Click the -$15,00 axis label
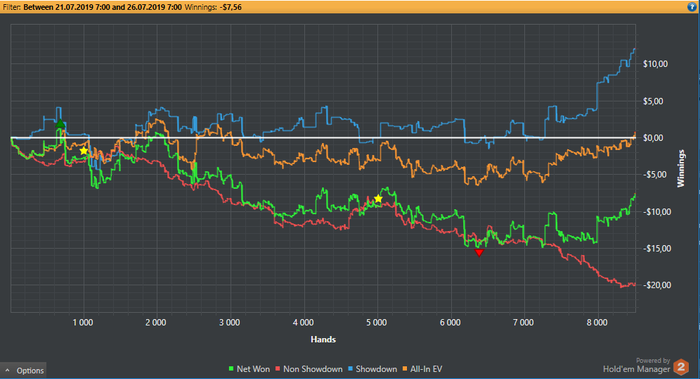 click(656, 249)
